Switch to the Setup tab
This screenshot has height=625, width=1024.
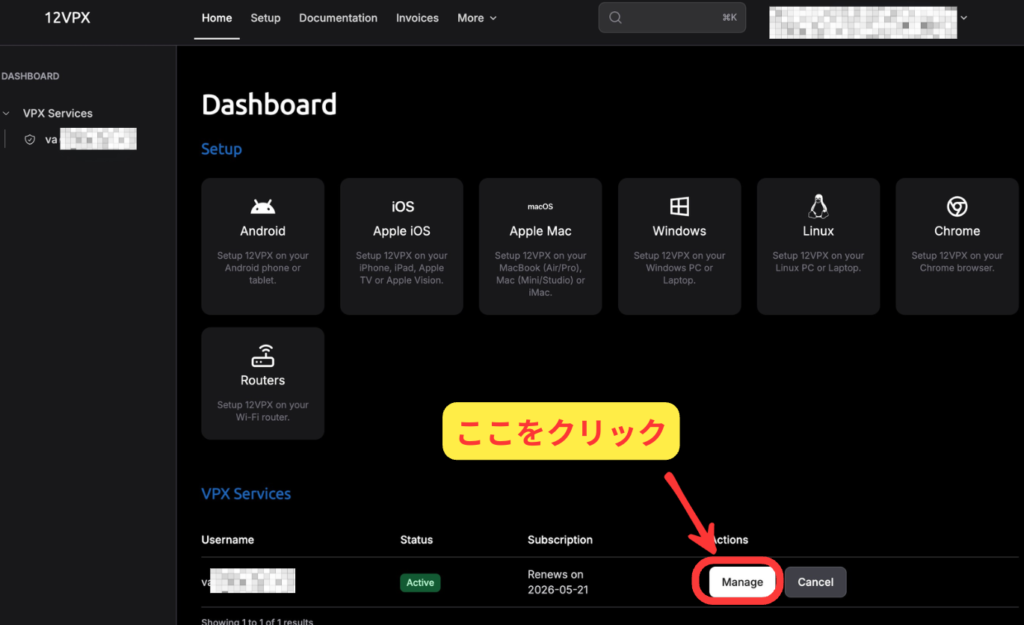point(265,18)
